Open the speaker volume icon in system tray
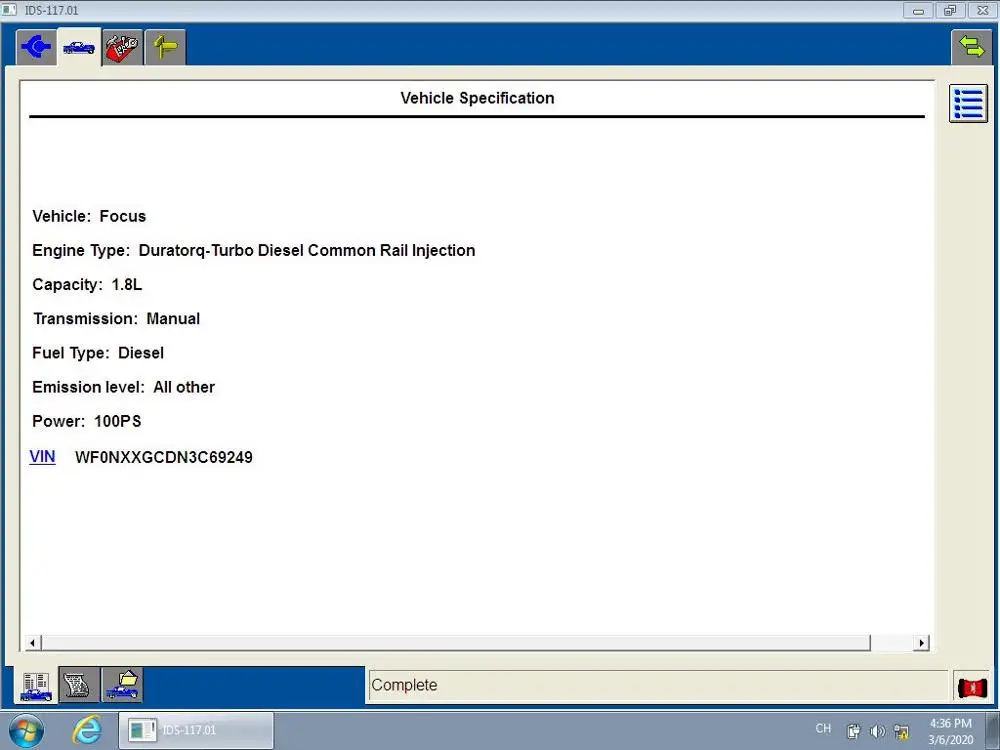 click(x=877, y=731)
